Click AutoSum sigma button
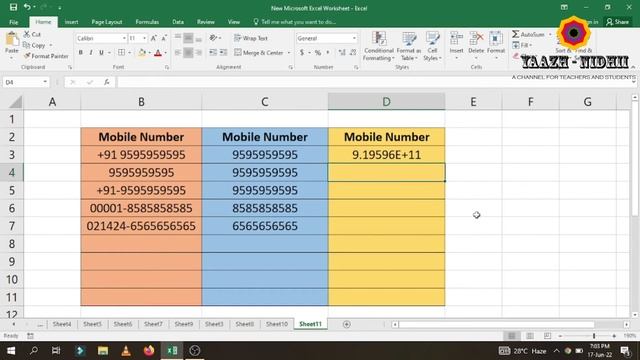 tap(529, 34)
